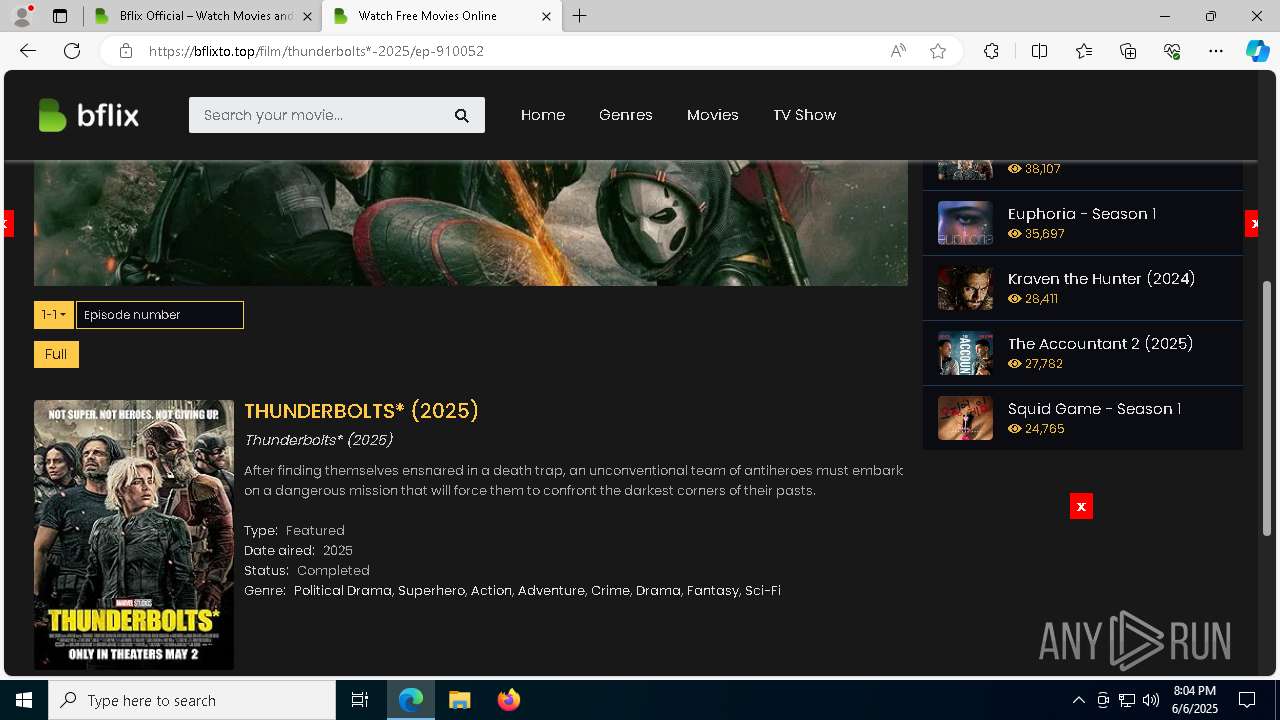The height and width of the screenshot is (720, 1280).
Task: Open browser Extensions icon
Action: point(991,51)
